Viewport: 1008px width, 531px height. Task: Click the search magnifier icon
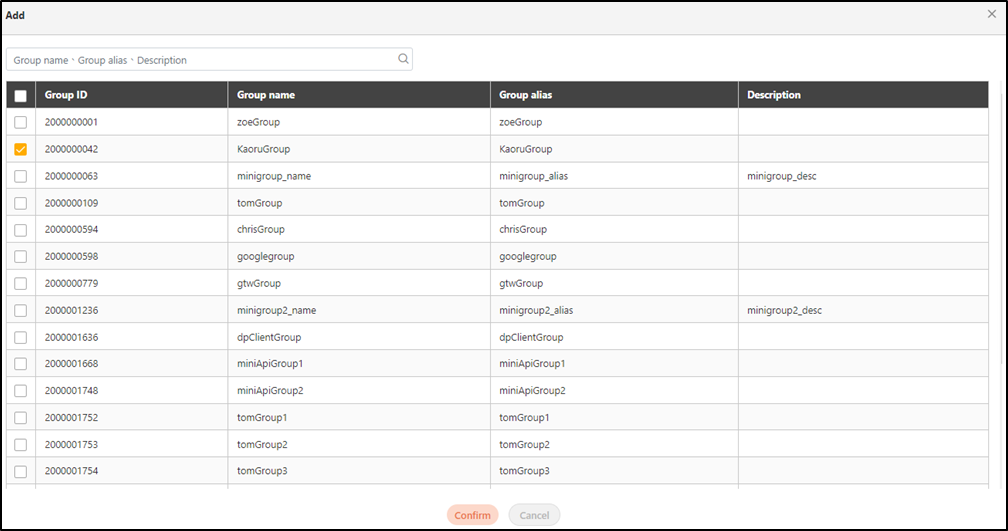point(403,59)
